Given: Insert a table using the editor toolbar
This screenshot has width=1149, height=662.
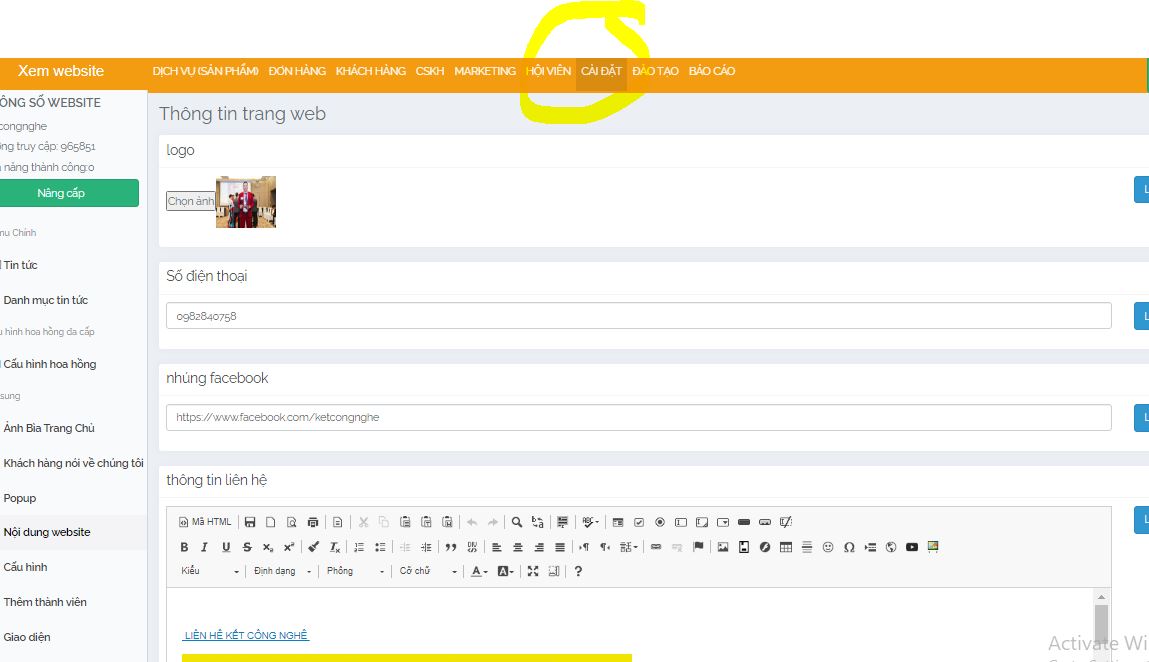Looking at the screenshot, I should 786,547.
